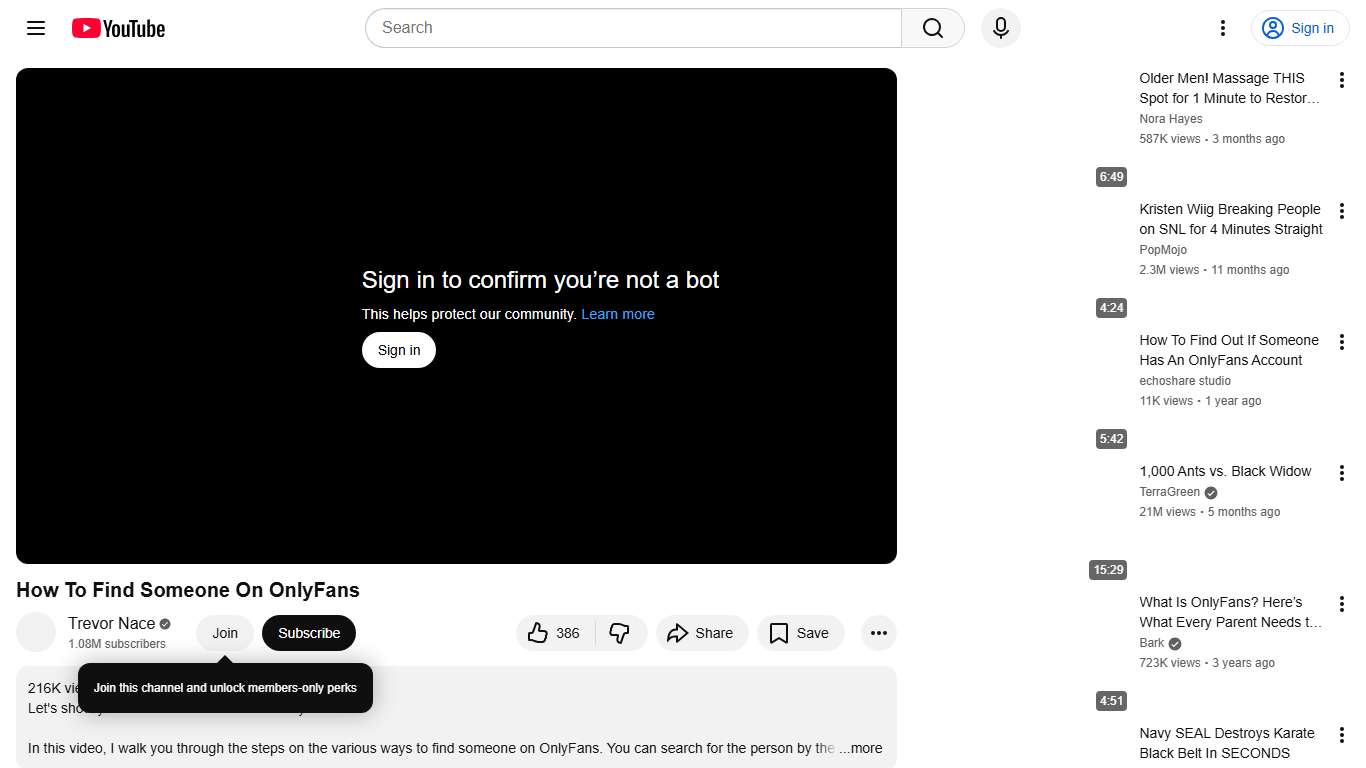Screen dimensions: 1366x768
Task: Open the search input field
Action: click(x=632, y=28)
